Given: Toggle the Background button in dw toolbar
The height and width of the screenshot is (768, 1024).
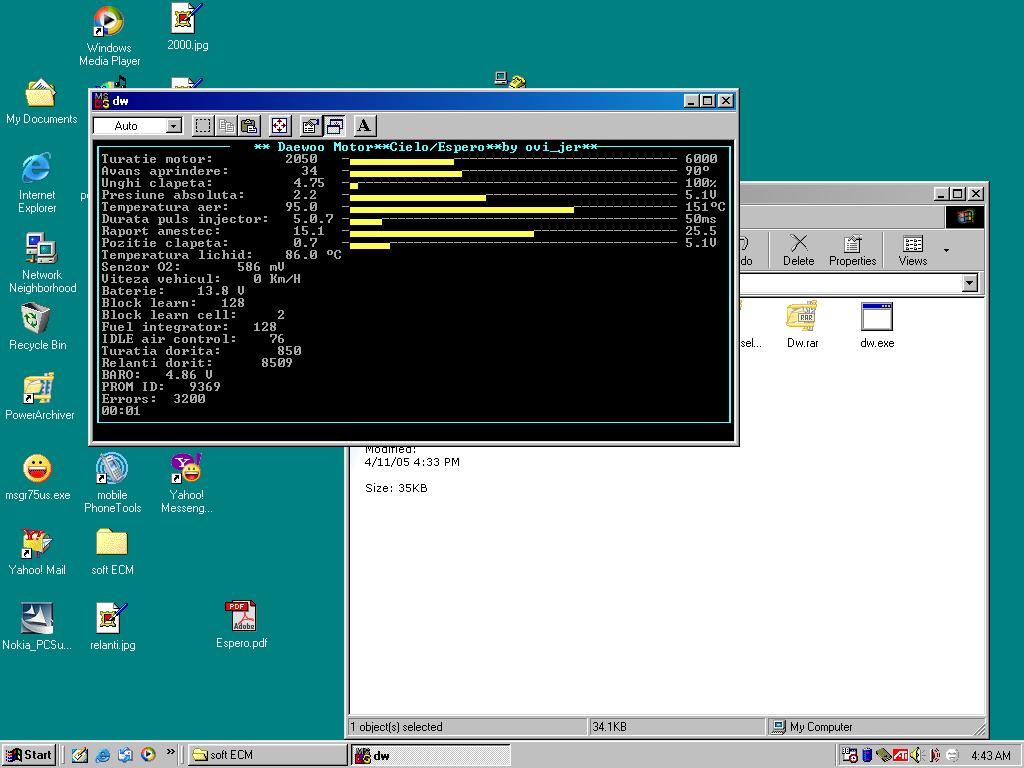Looking at the screenshot, I should point(335,126).
